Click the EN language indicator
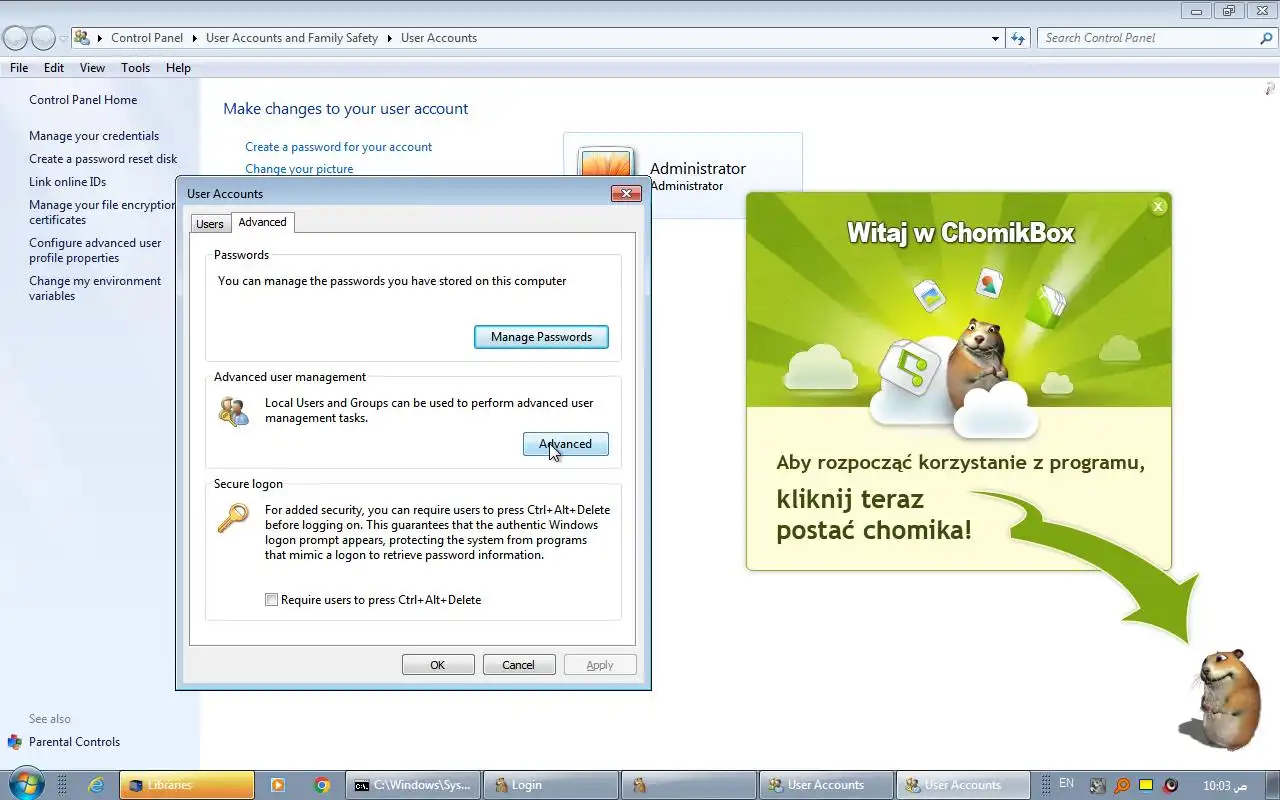 [1066, 784]
